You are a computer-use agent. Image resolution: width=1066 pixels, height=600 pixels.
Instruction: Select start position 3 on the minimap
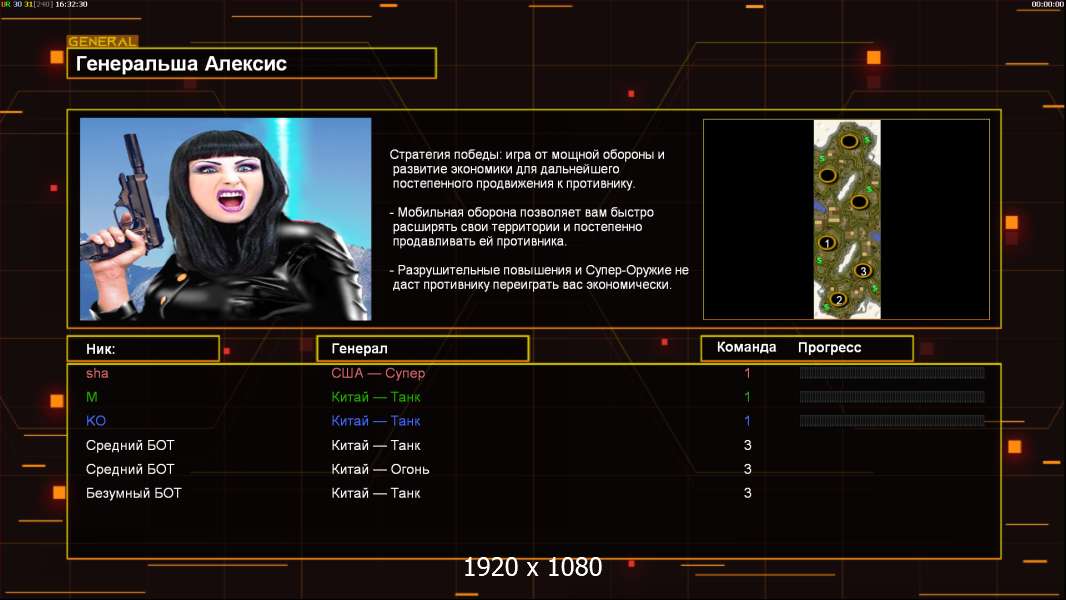click(863, 270)
